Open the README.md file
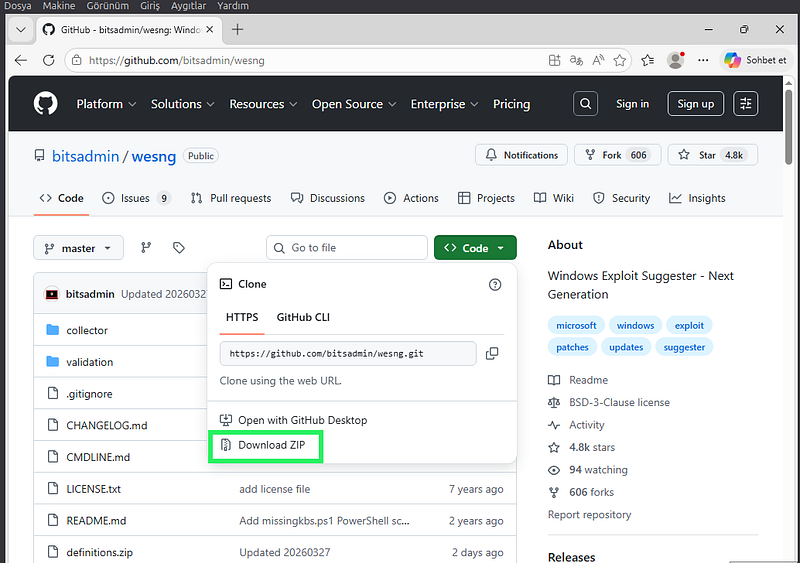This screenshot has height=563, width=800. tap(96, 521)
